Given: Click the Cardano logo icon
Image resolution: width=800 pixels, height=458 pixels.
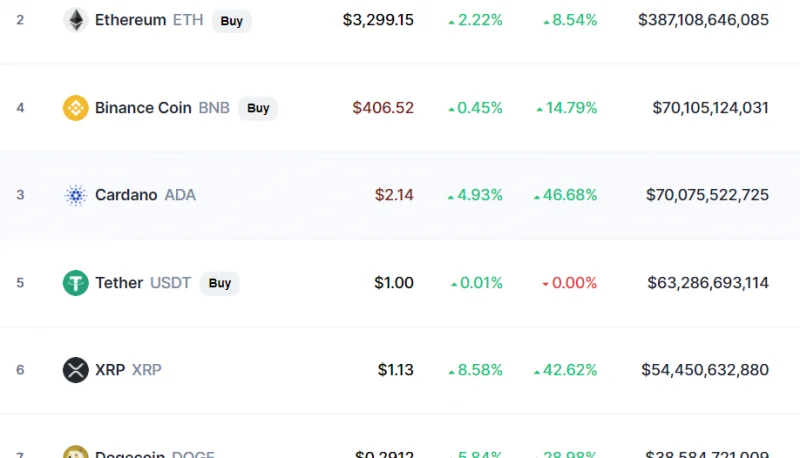Looking at the screenshot, I should click(x=76, y=195).
